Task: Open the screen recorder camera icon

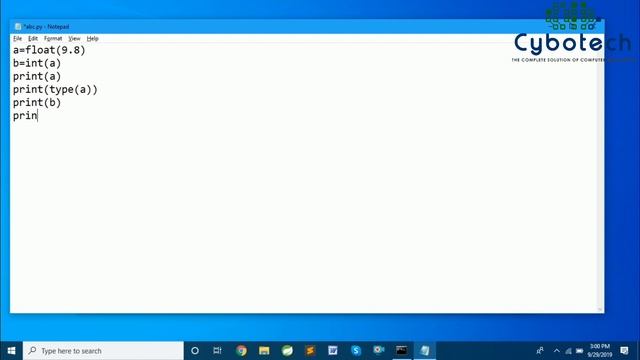Action: click(379, 350)
